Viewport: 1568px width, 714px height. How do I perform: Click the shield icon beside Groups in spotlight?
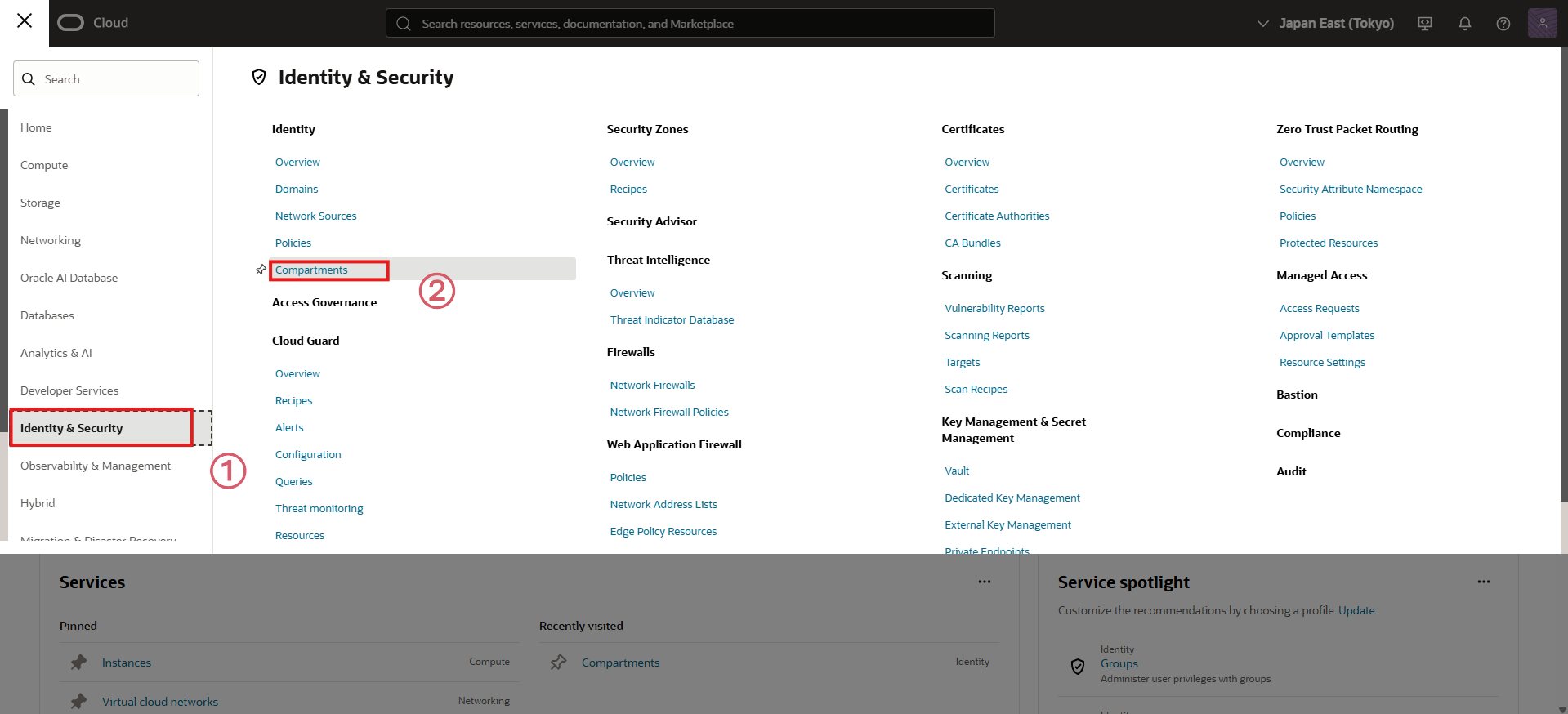(1078, 667)
